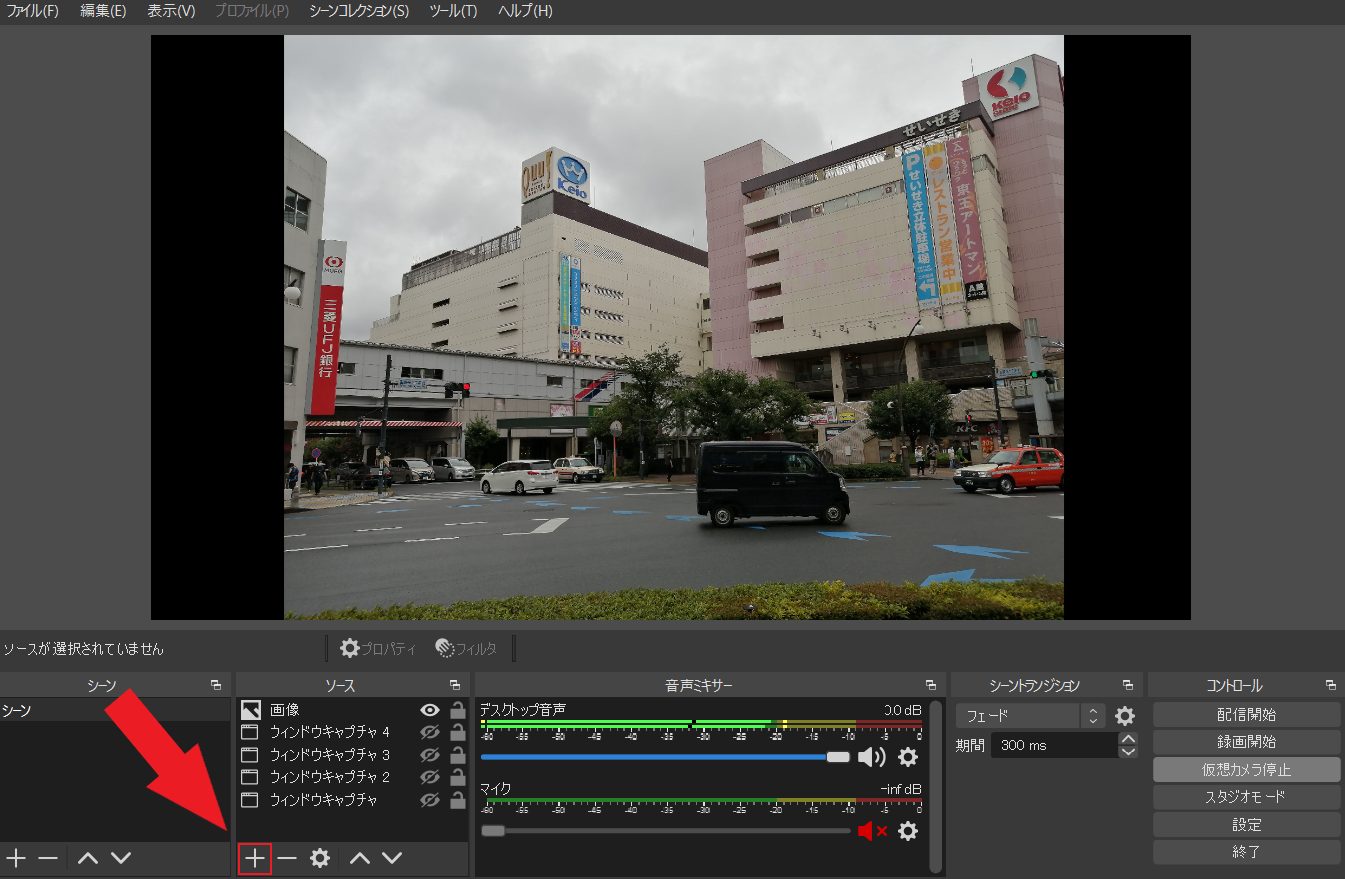Pop out 音声ミキサー dock panel icon
Screen dimensions: 1345x879
931,685
